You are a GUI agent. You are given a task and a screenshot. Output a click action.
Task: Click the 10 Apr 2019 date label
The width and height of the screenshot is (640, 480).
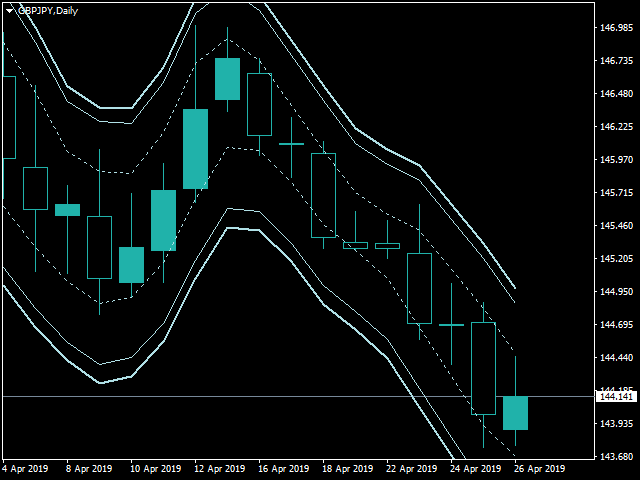156,469
